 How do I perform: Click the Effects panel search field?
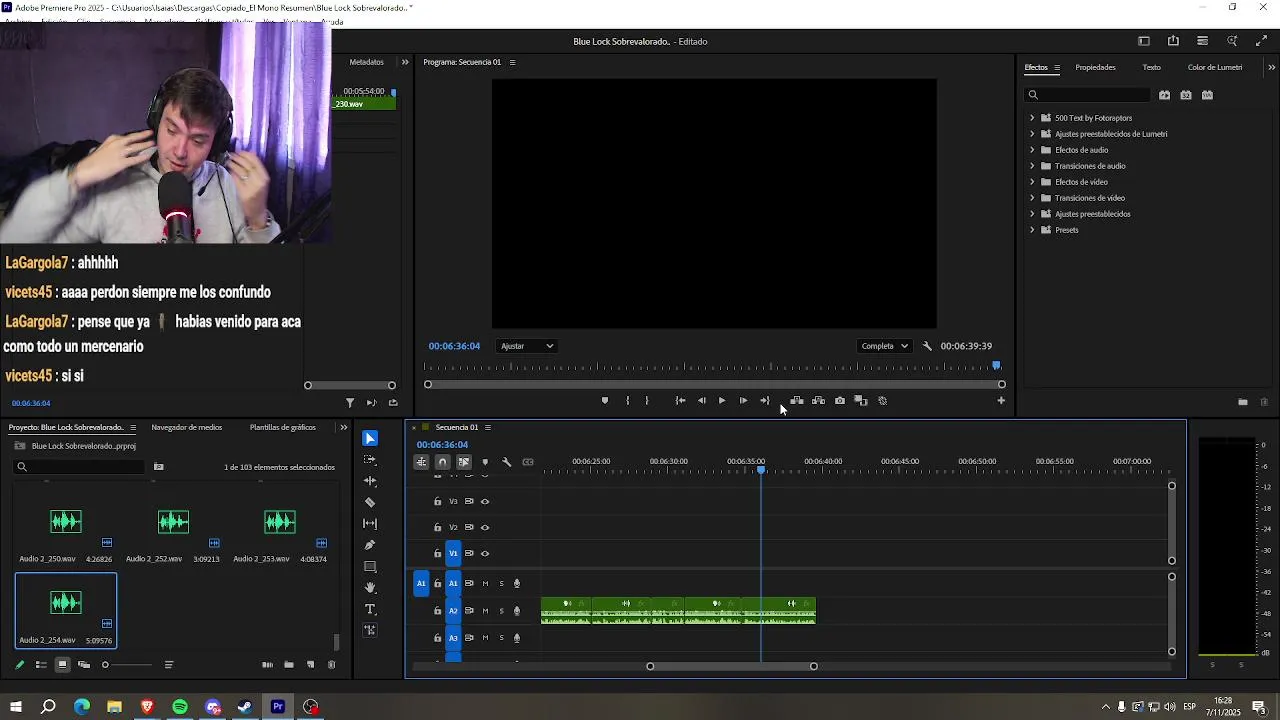[x=1088, y=95]
